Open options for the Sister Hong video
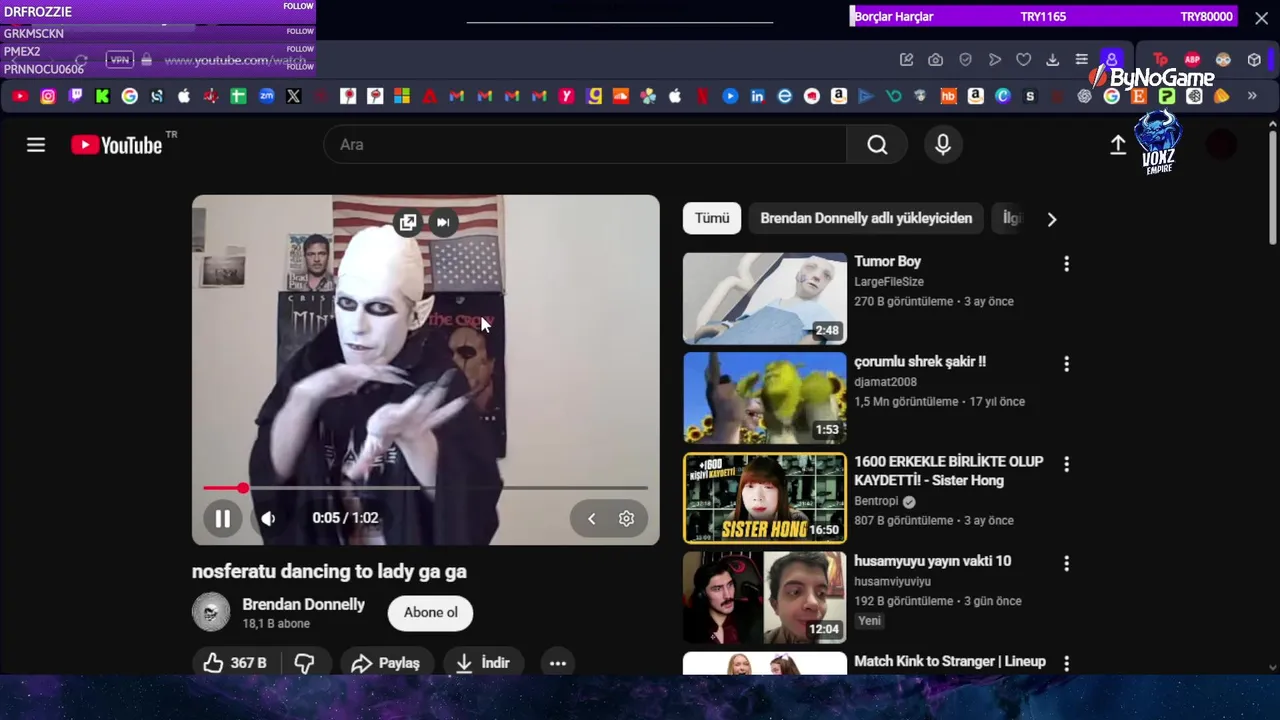This screenshot has width=1280, height=720. 1066,464
